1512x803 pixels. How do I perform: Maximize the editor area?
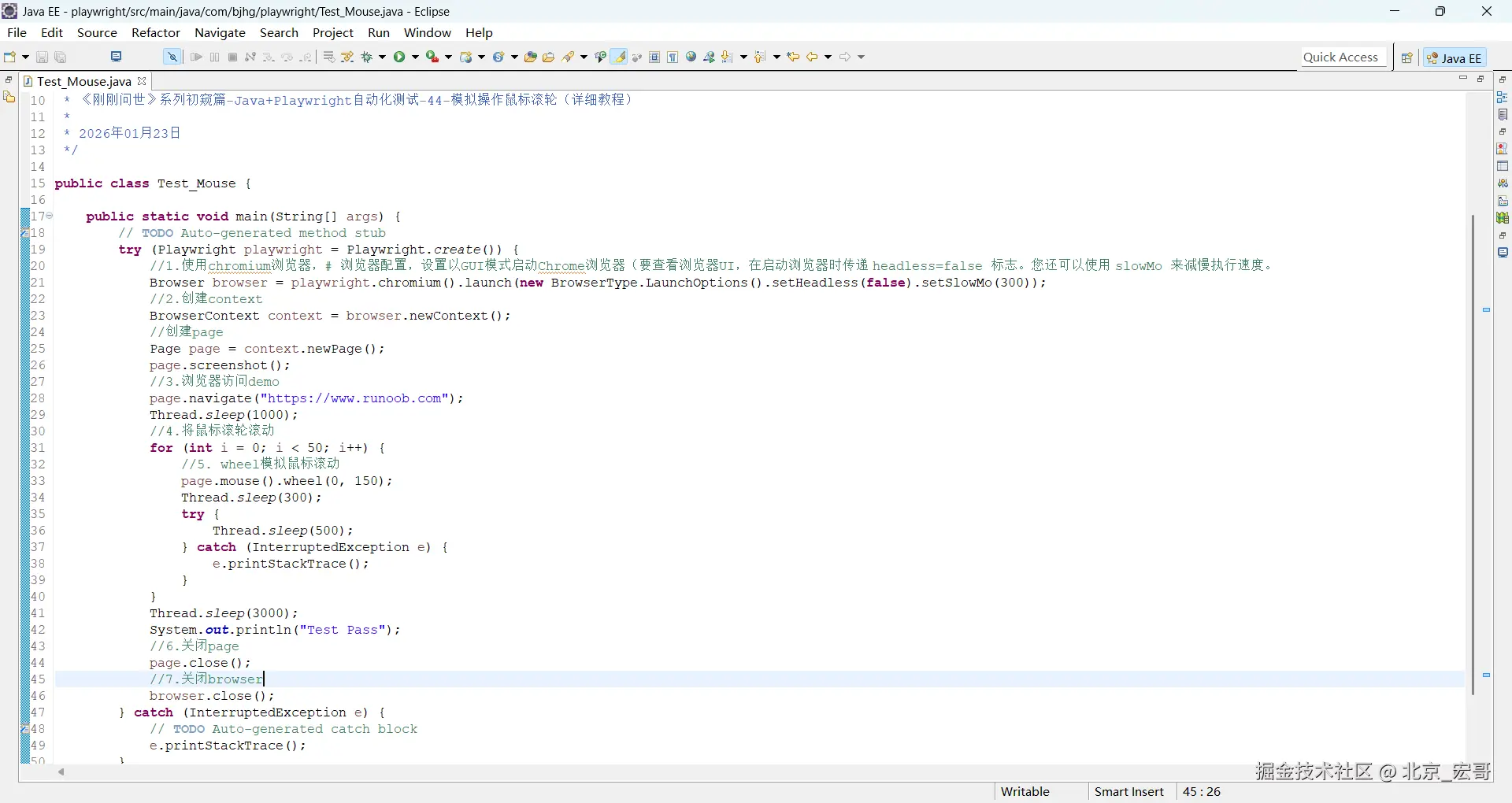click(x=1480, y=79)
